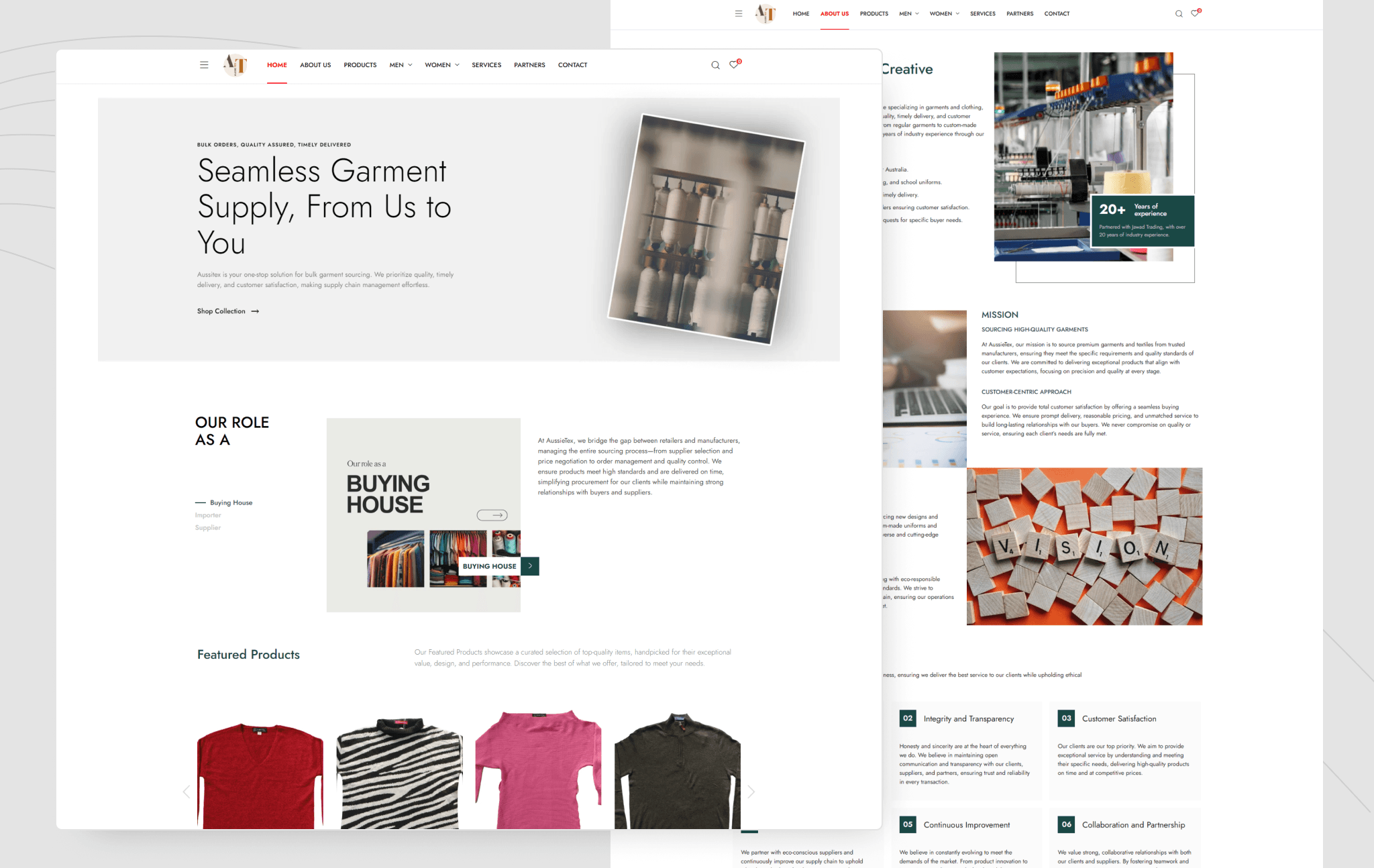Open the zebra-striped sweater product
This screenshot has width=1374, height=868.
[399, 775]
